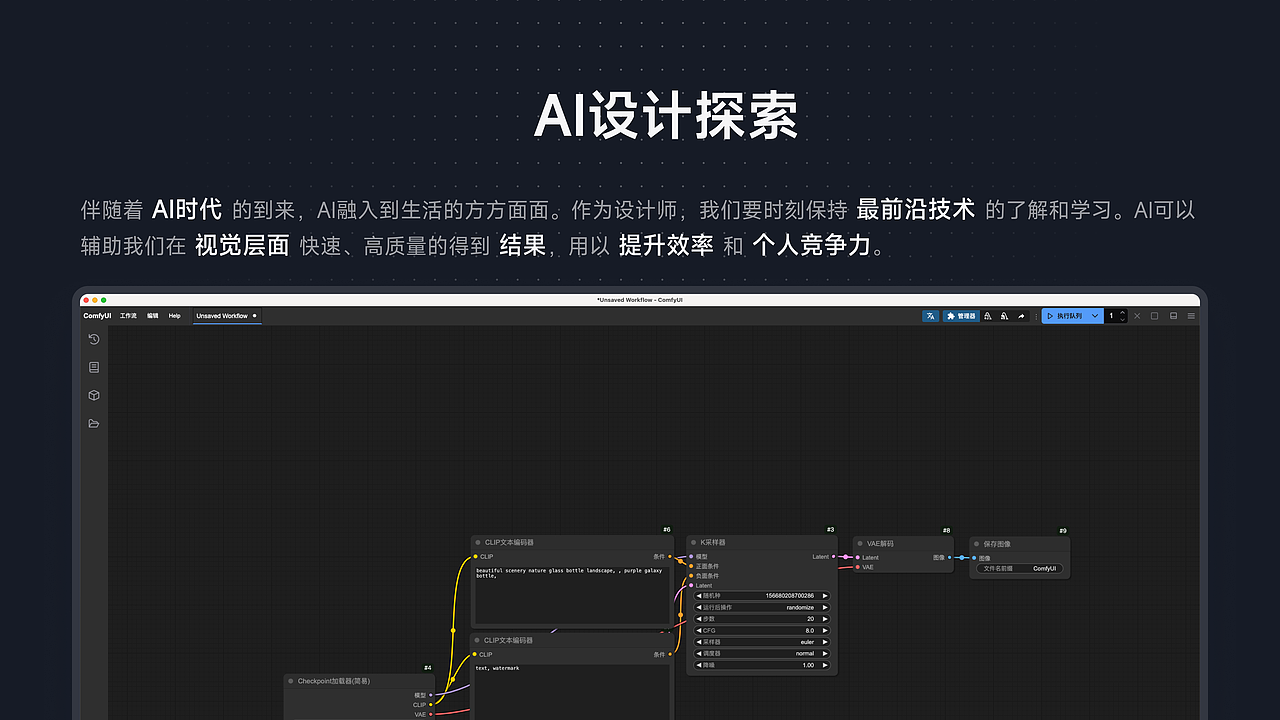Click the VAE解码 VAE input socket
Image resolution: width=1280 pixels, height=720 pixels.
[x=858, y=567]
